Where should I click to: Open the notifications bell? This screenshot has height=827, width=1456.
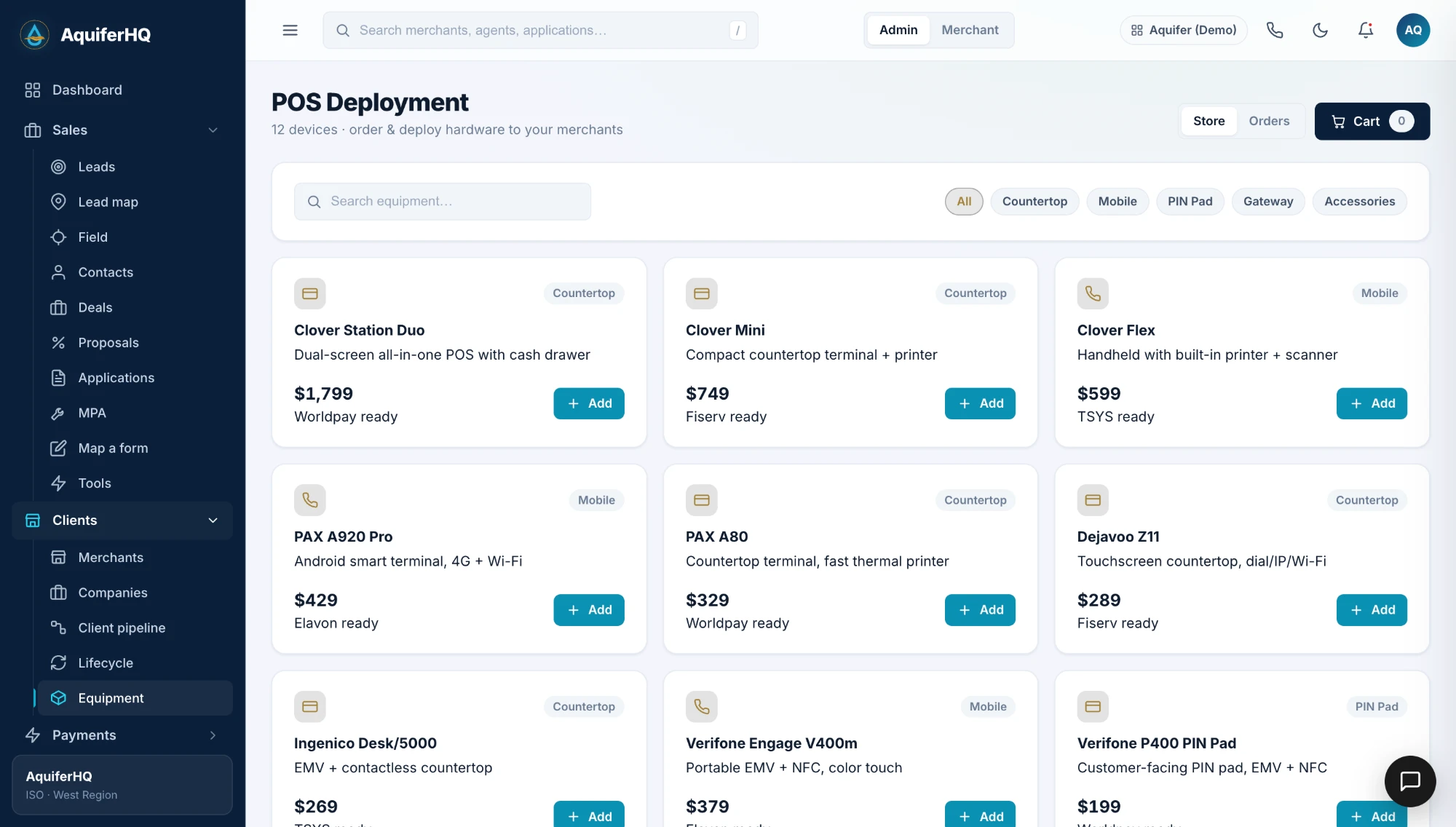click(1366, 30)
